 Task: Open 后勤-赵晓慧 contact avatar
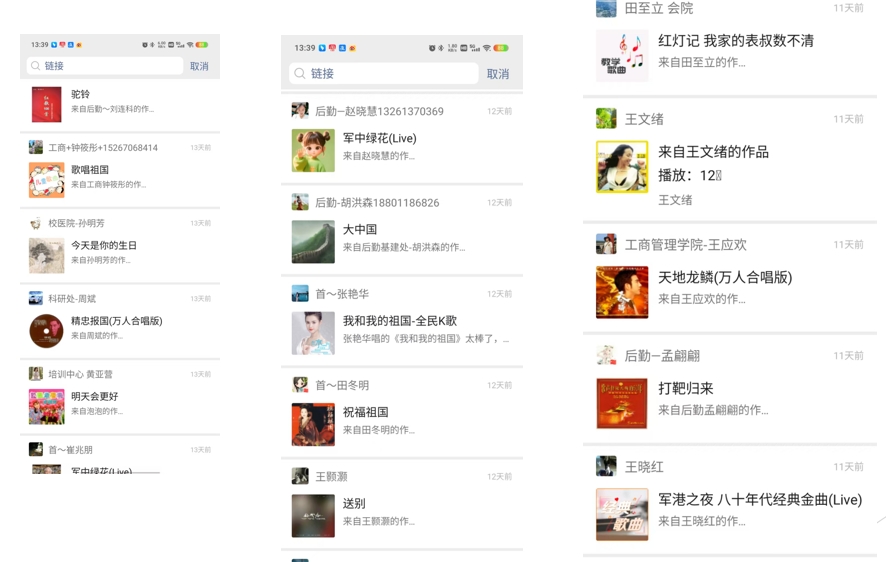pos(300,111)
